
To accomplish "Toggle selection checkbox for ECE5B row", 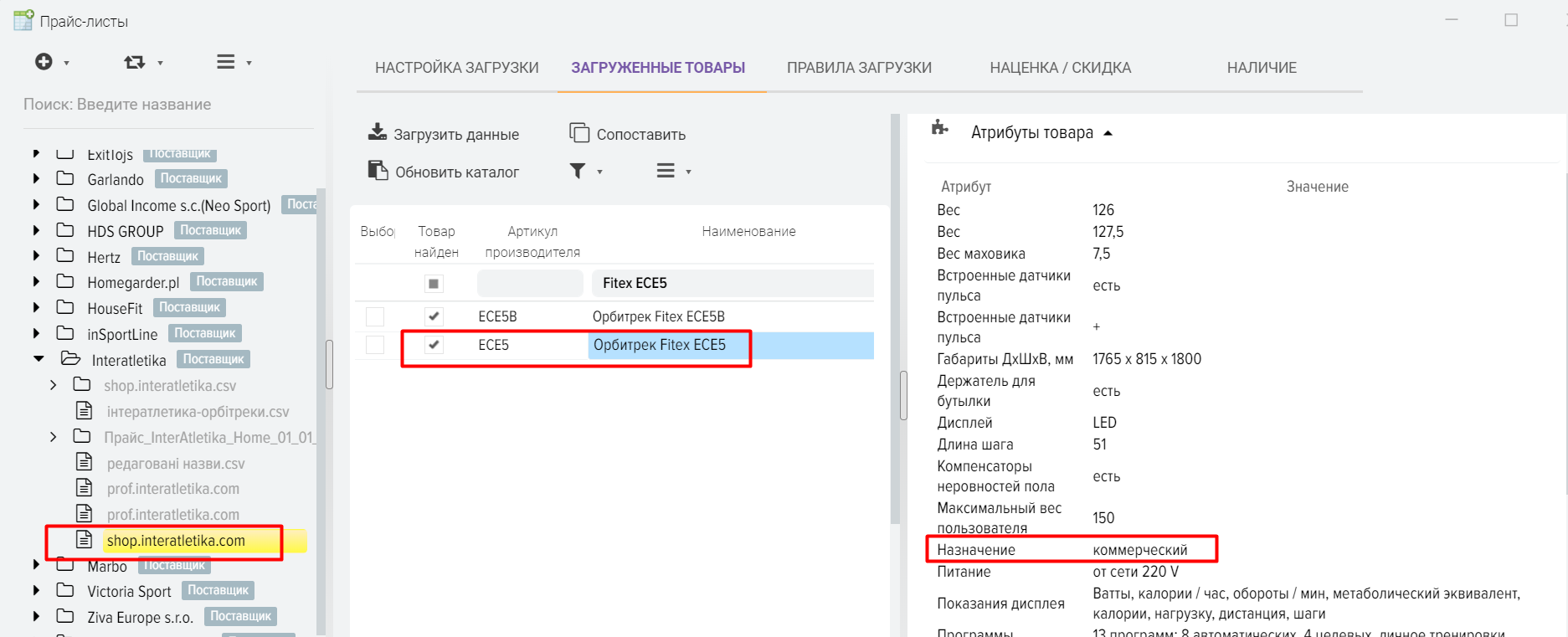I will [375, 316].
